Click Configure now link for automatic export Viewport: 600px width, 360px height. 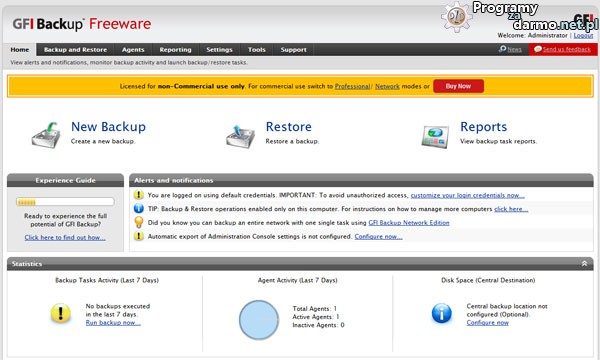pyautogui.click(x=378, y=236)
